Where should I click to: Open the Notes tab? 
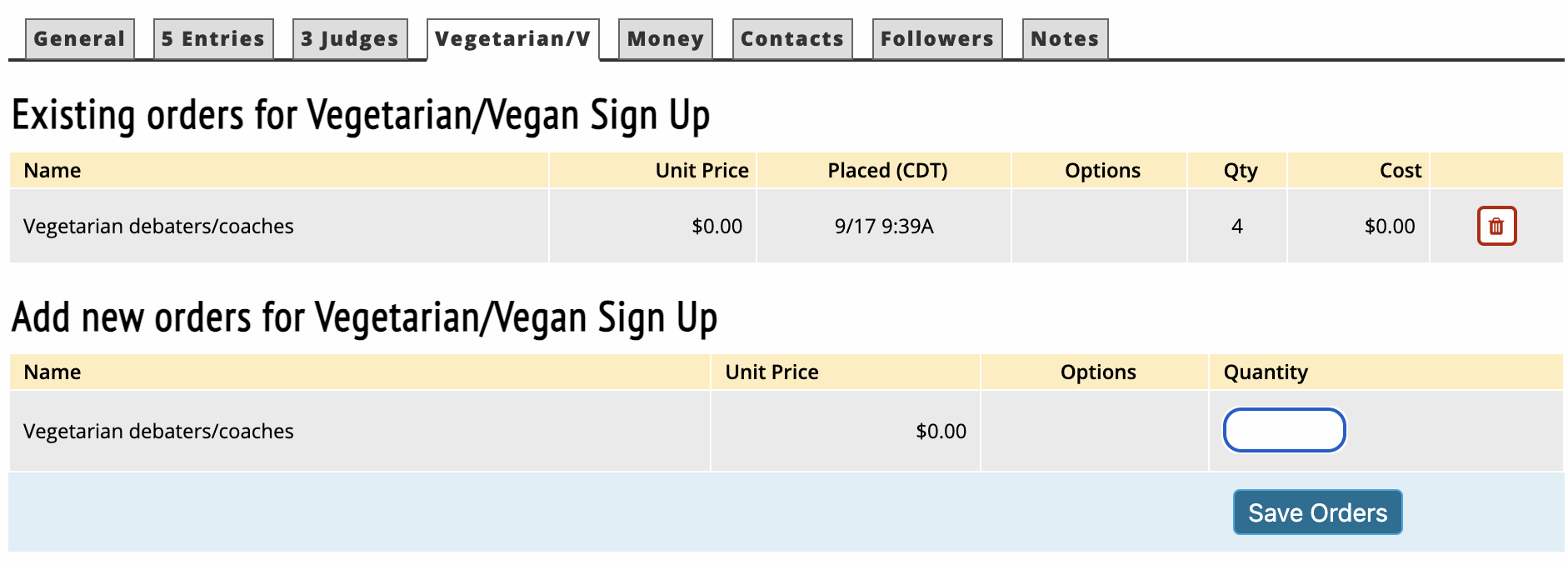click(x=1065, y=39)
